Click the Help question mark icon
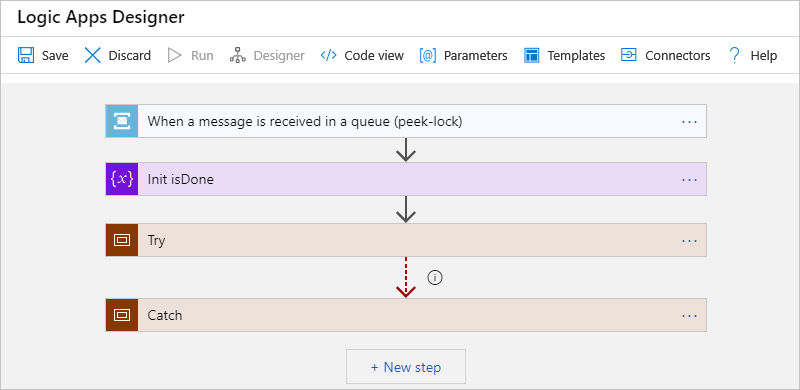The height and width of the screenshot is (390, 800). point(734,55)
